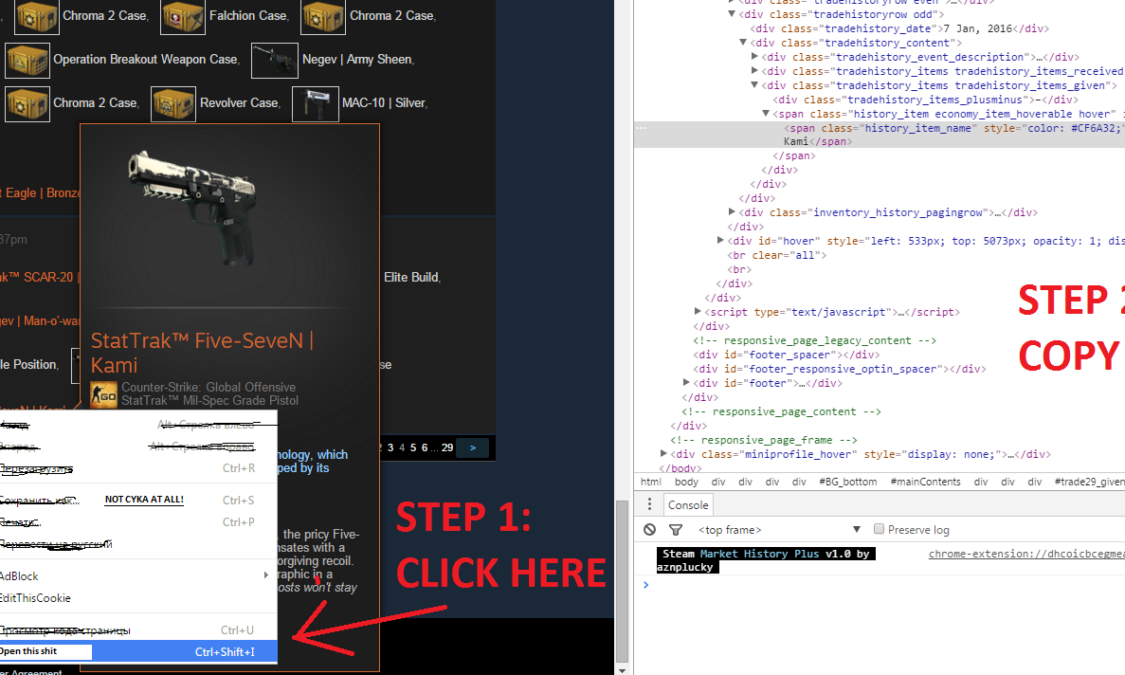This screenshot has height=675, width=1125.
Task: Click the MAC-10 Silver item icon
Action: point(316,104)
